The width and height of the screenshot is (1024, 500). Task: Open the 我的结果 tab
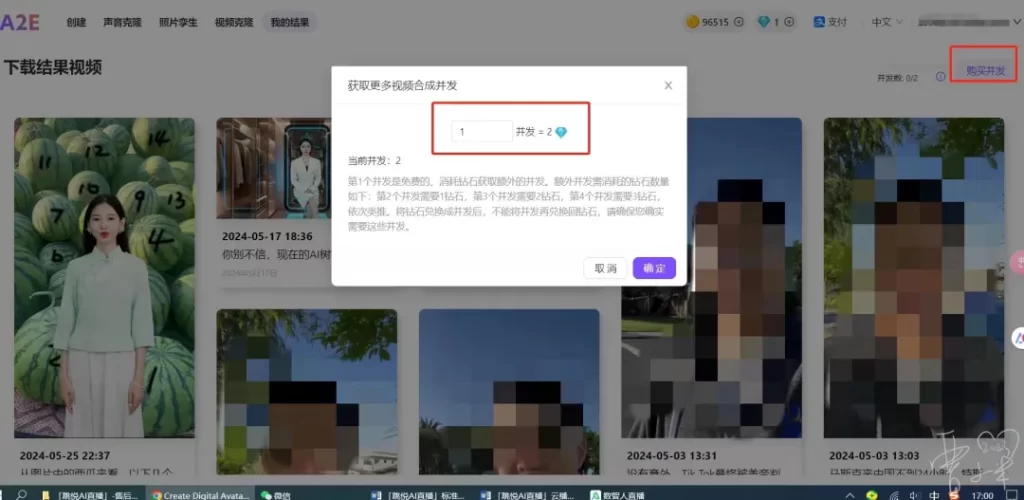(x=290, y=22)
